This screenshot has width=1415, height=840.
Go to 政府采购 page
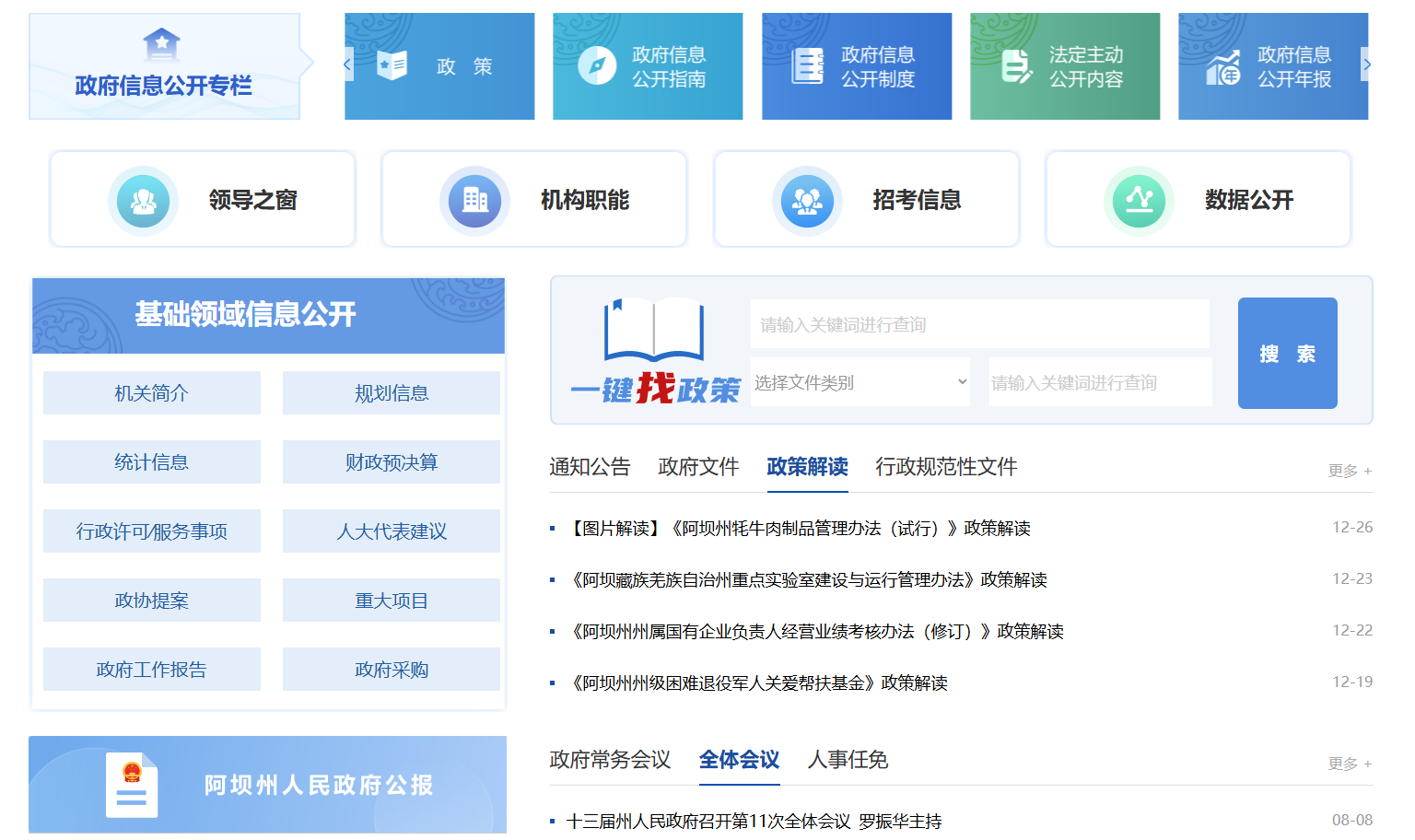(x=392, y=670)
